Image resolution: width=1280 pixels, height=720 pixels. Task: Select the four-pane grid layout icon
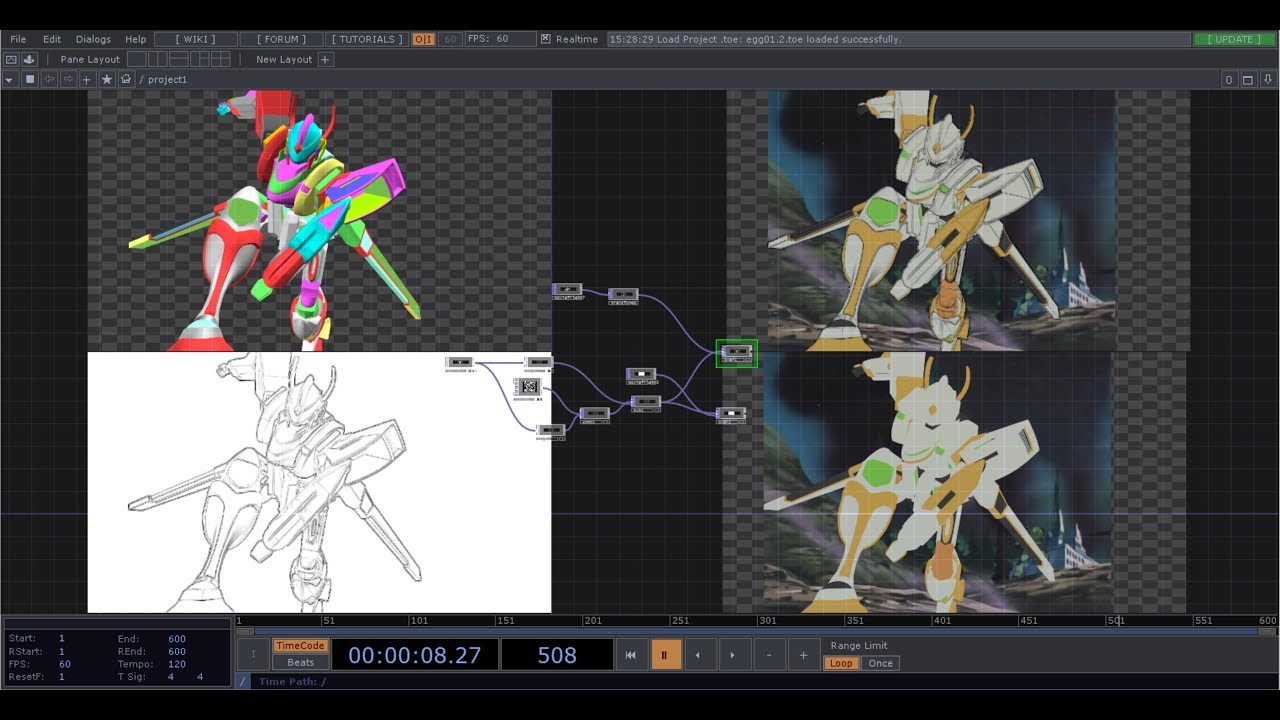tap(221, 59)
